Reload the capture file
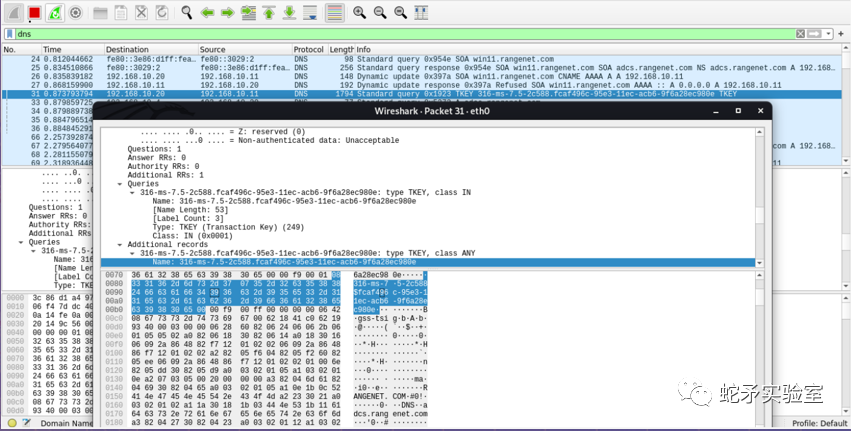The height and width of the screenshot is (431, 851). click(162, 12)
